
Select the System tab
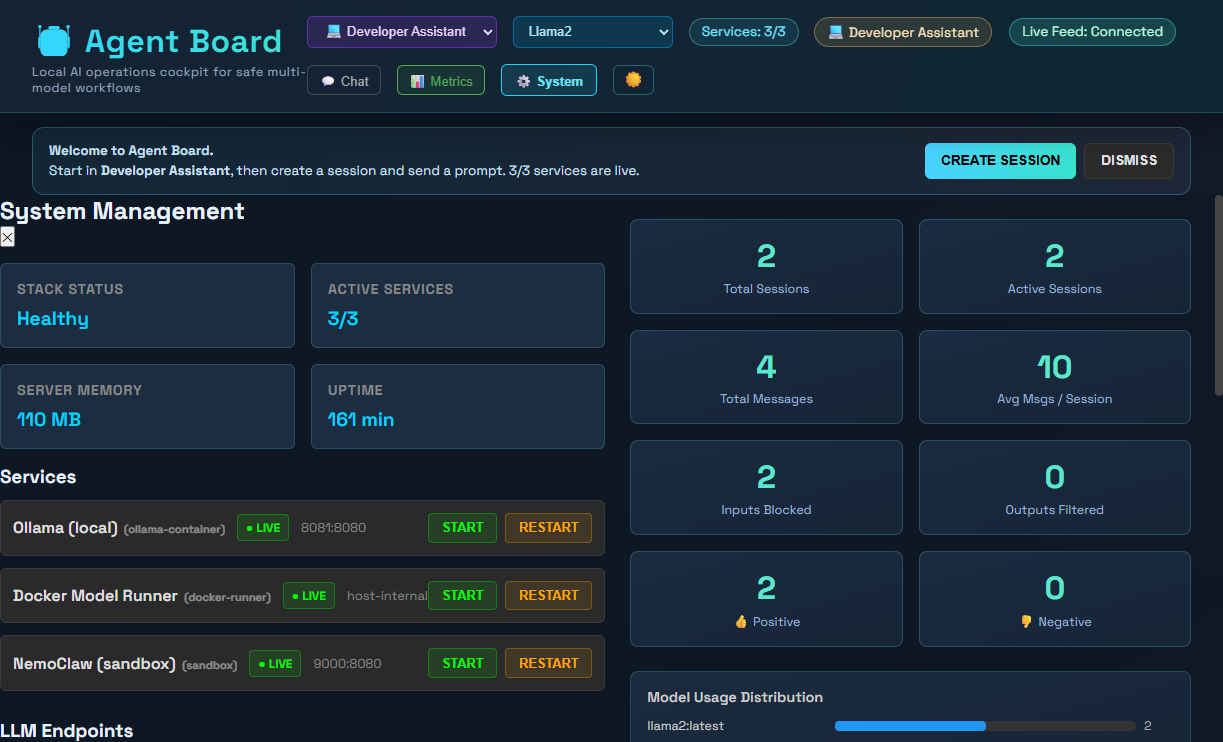(549, 81)
